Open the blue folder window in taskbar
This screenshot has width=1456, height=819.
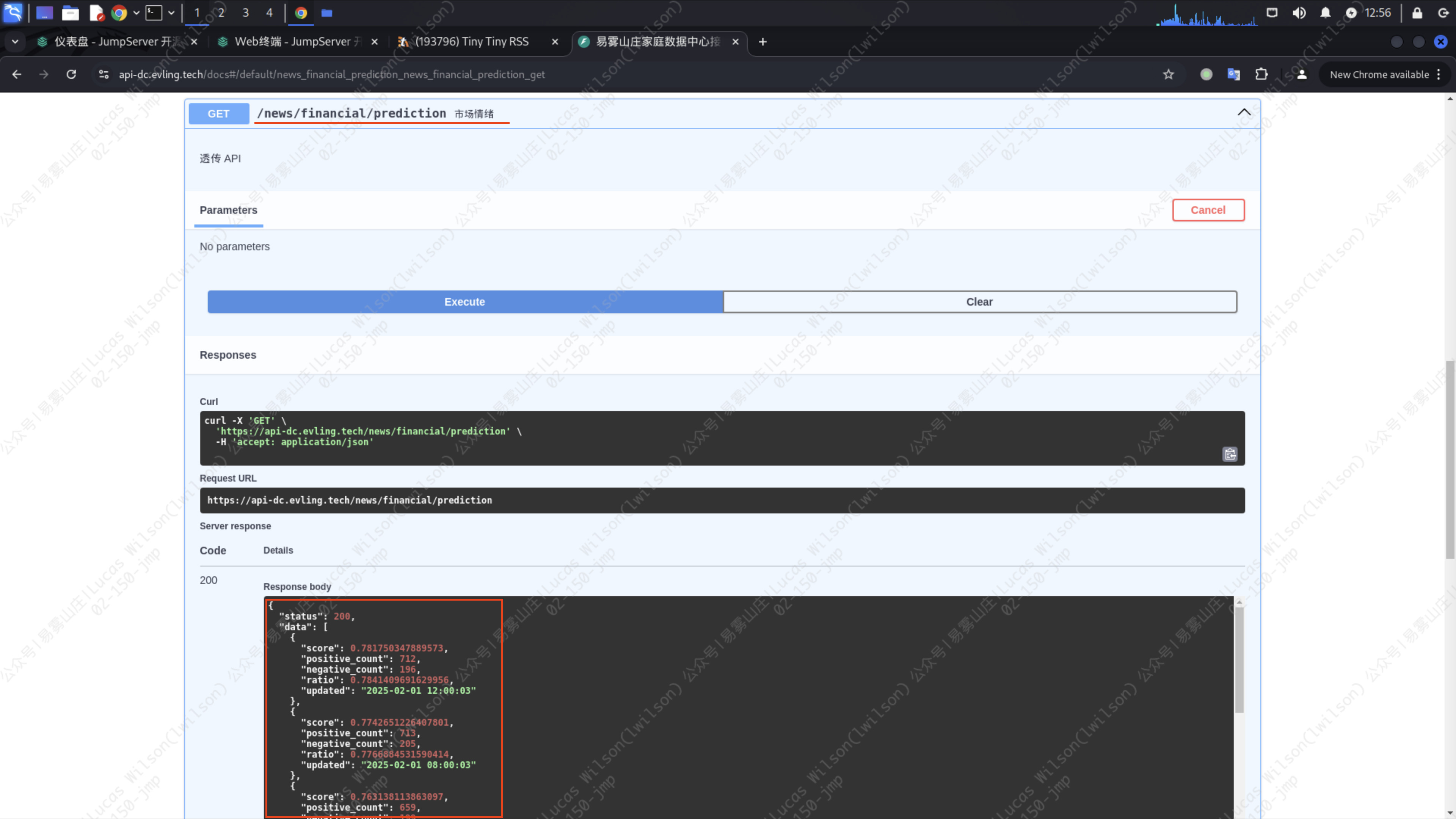click(327, 13)
